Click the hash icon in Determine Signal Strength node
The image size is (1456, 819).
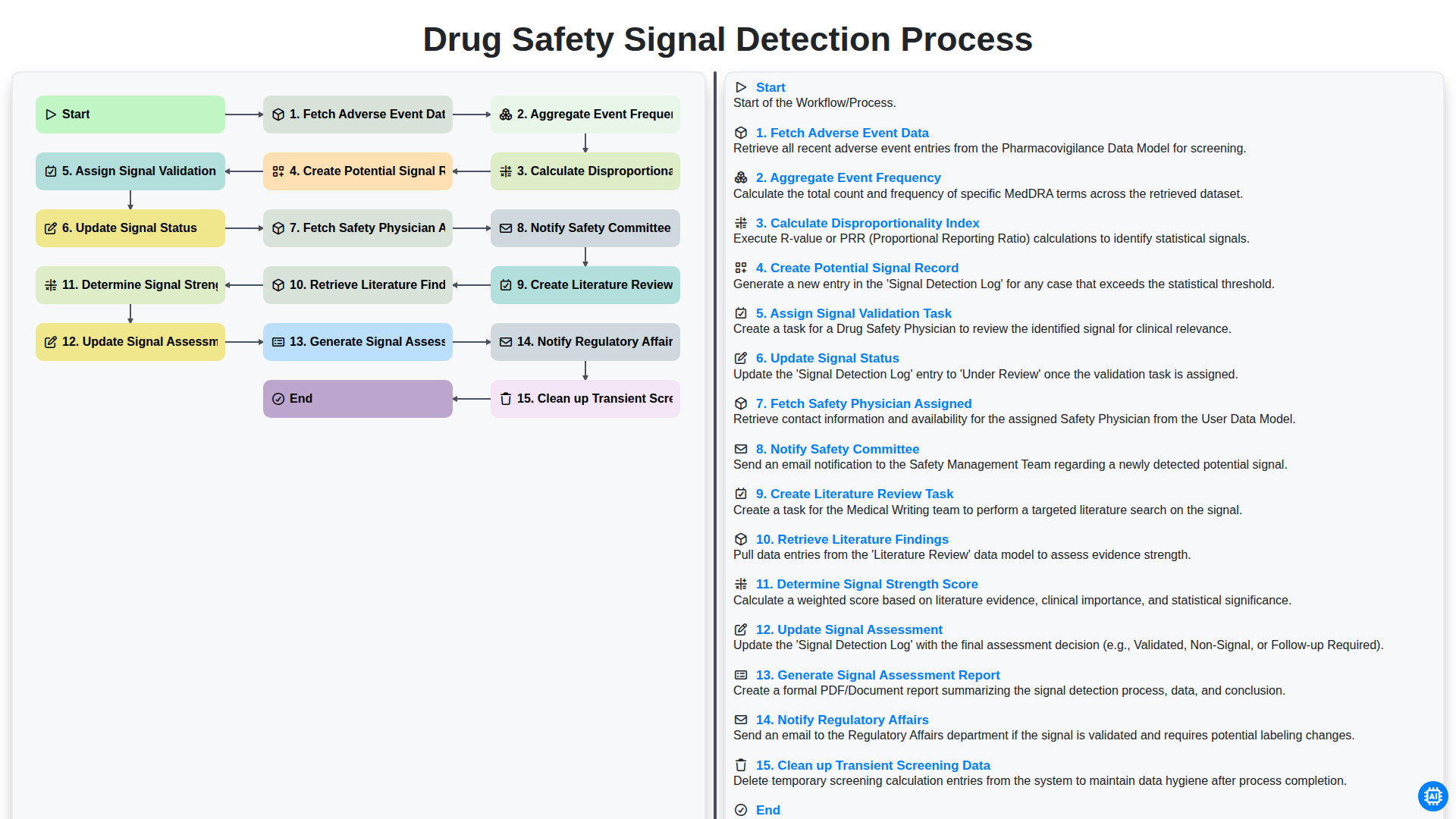(x=51, y=285)
